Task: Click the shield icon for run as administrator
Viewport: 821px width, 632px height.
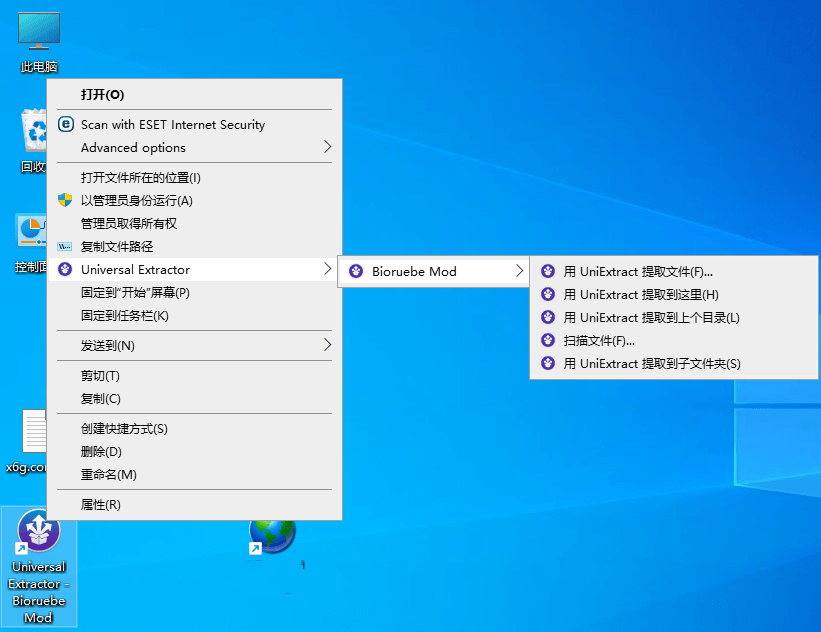Action: [66, 200]
